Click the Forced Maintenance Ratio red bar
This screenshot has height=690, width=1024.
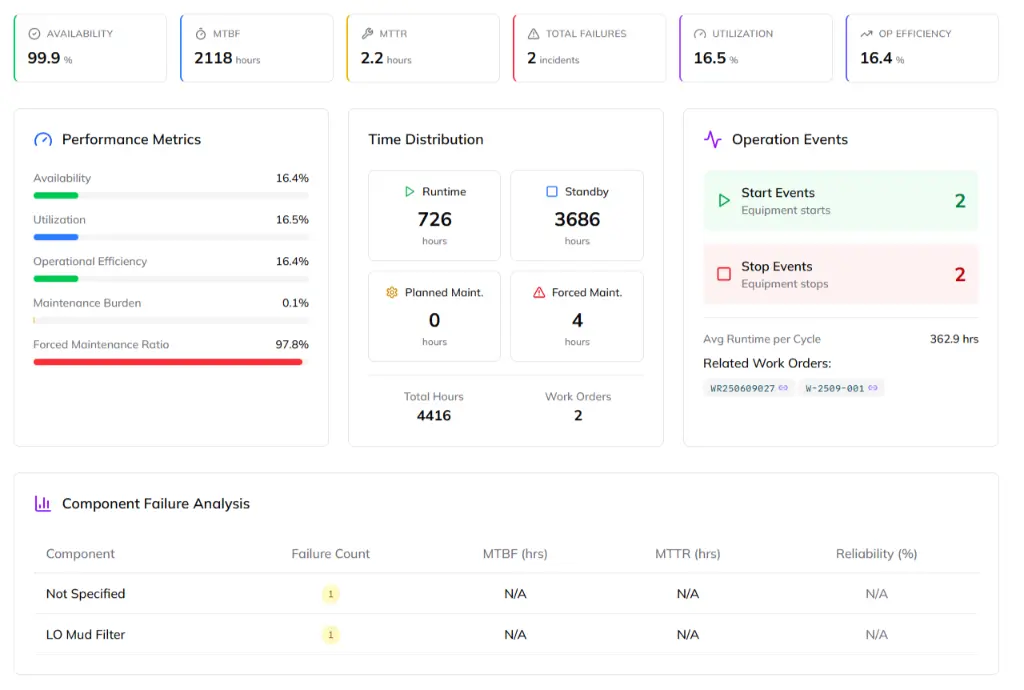171,362
